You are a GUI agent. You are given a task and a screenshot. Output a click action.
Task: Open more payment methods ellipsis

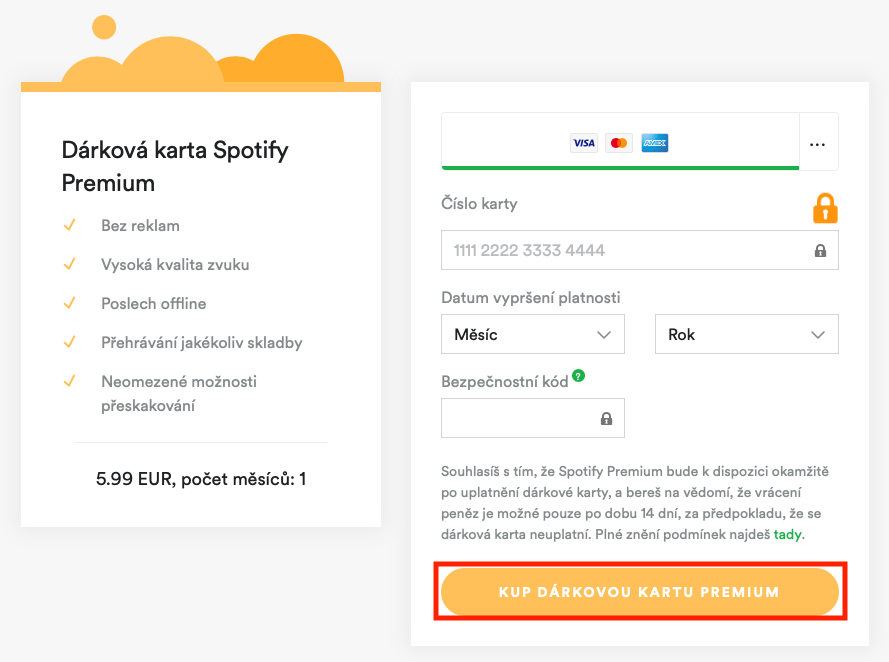click(818, 144)
